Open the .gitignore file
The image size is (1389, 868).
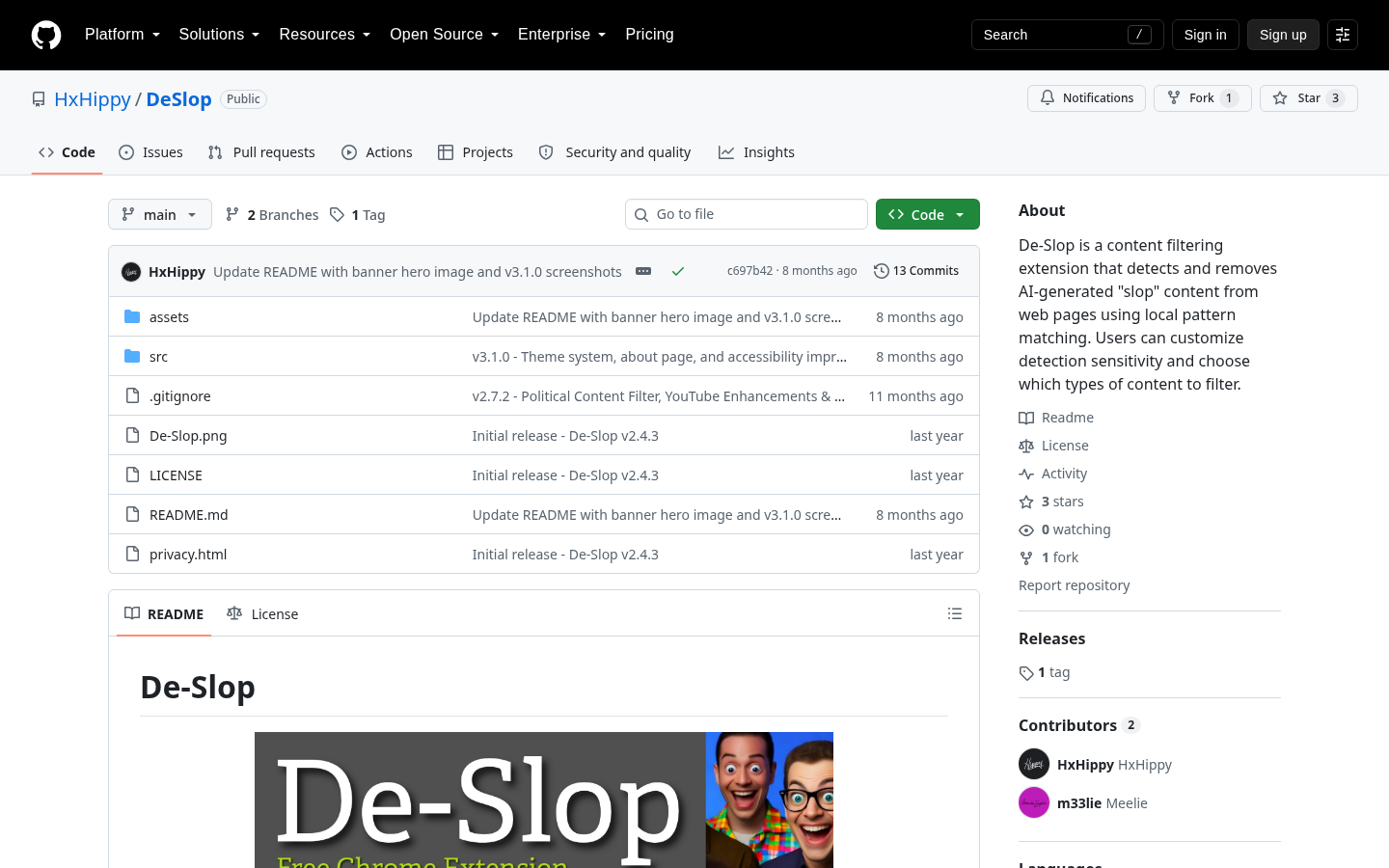point(180,396)
